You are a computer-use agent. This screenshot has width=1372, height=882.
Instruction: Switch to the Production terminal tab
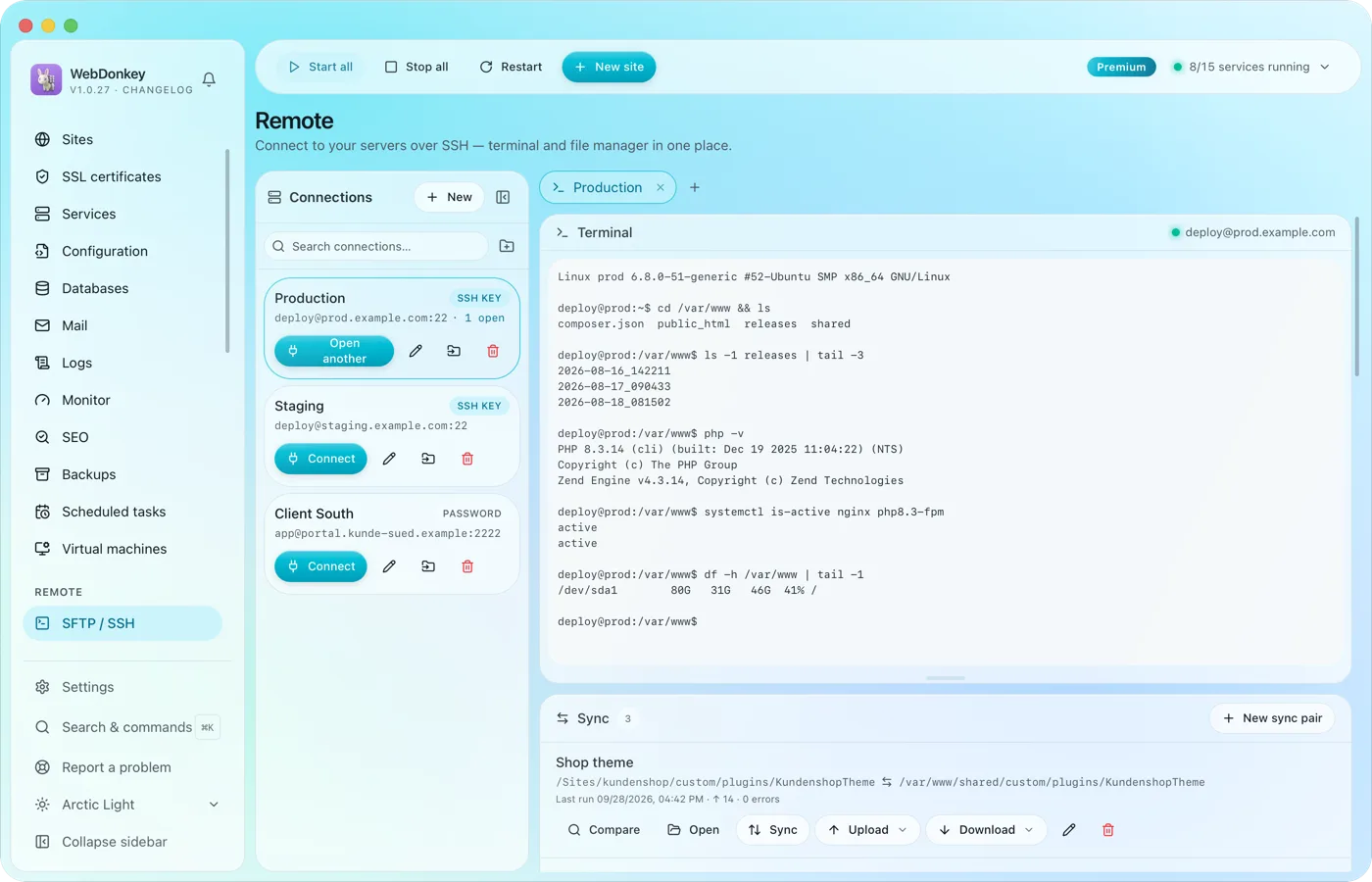[x=608, y=187]
